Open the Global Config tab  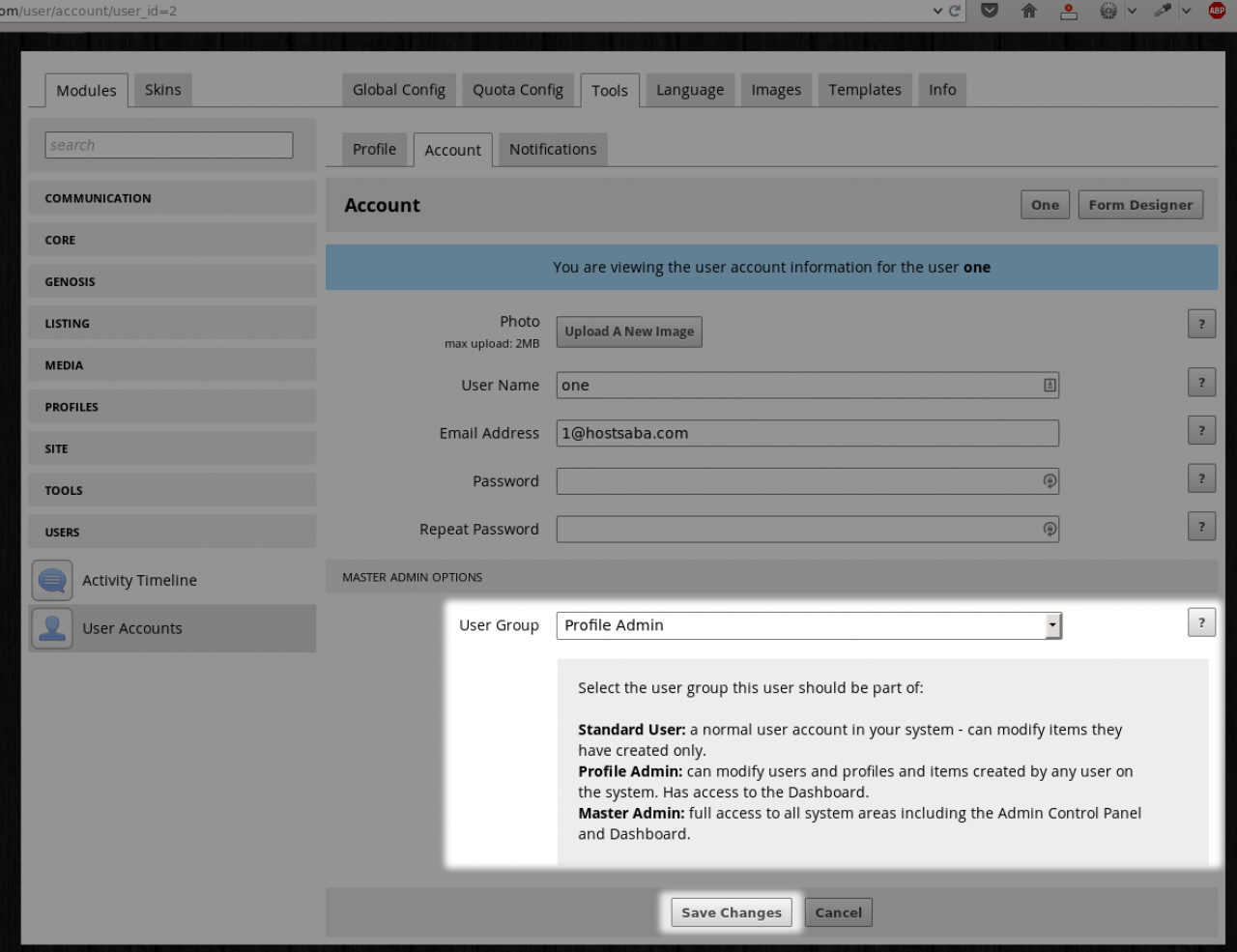[398, 90]
